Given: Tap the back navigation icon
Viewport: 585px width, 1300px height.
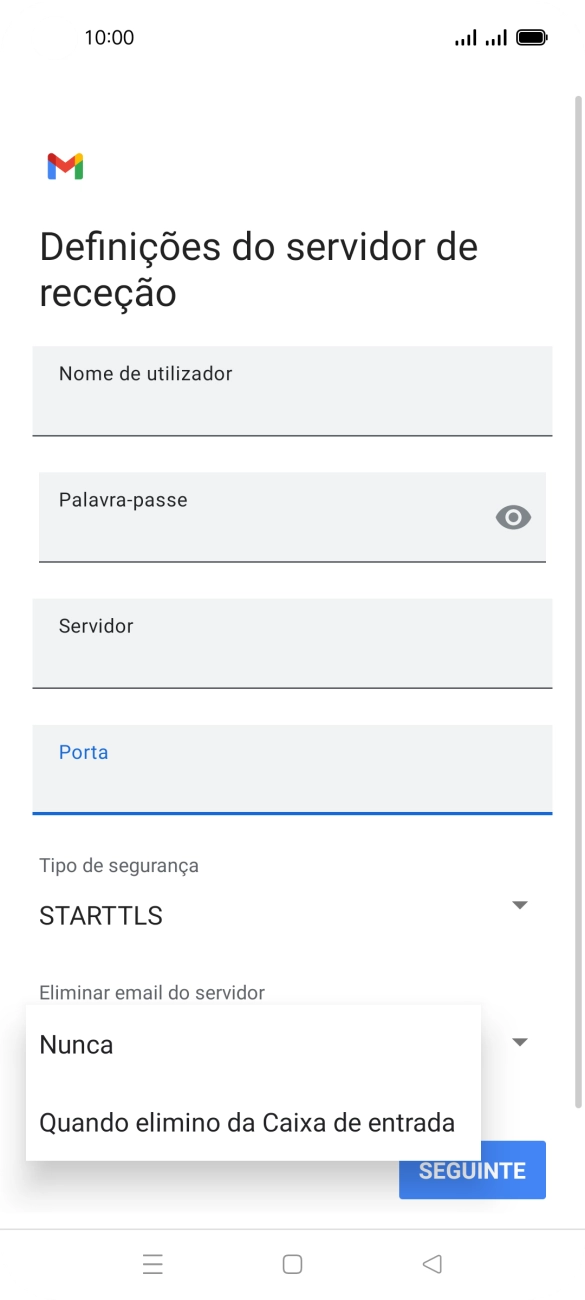Looking at the screenshot, I should coord(432,1263).
